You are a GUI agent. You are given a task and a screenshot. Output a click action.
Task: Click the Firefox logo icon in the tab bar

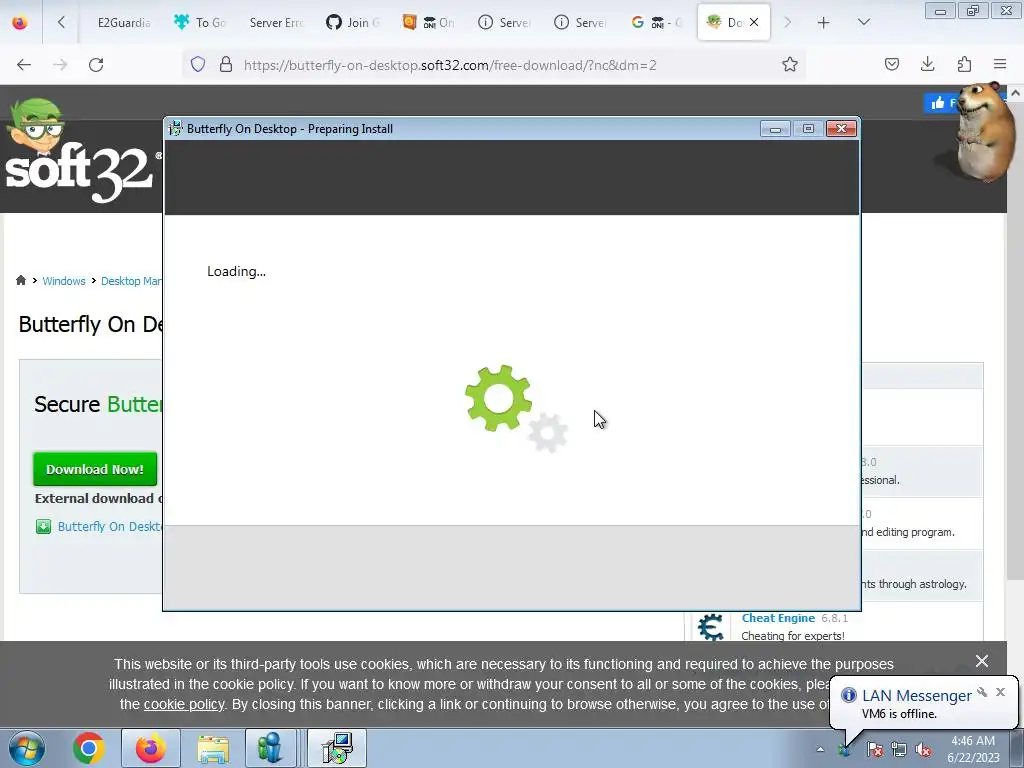pyautogui.click(x=20, y=22)
